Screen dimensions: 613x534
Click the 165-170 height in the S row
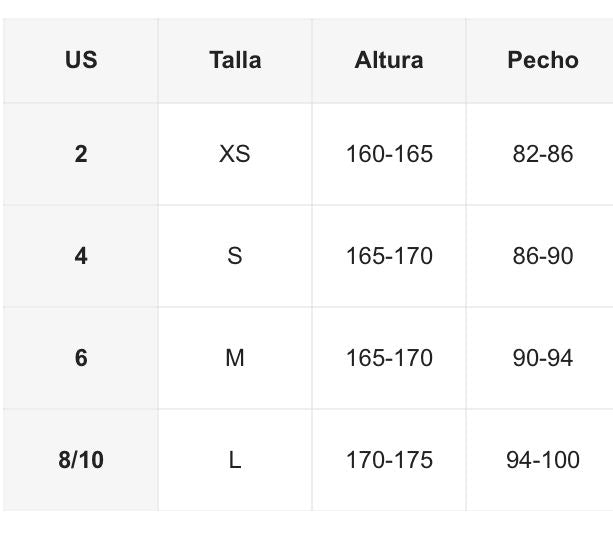389,256
